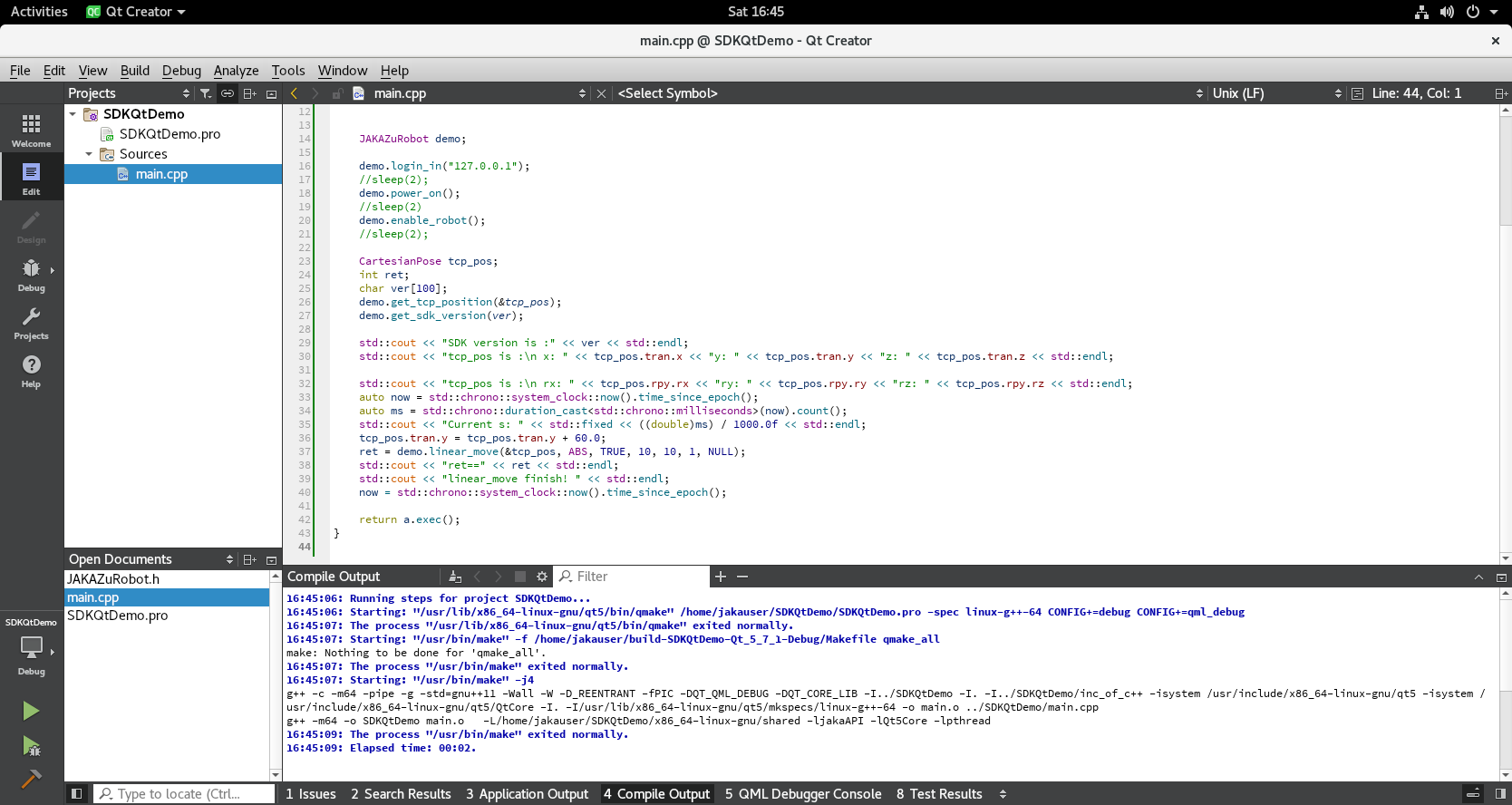
Task: Open Help mode in the sidebar
Action: coord(31,371)
